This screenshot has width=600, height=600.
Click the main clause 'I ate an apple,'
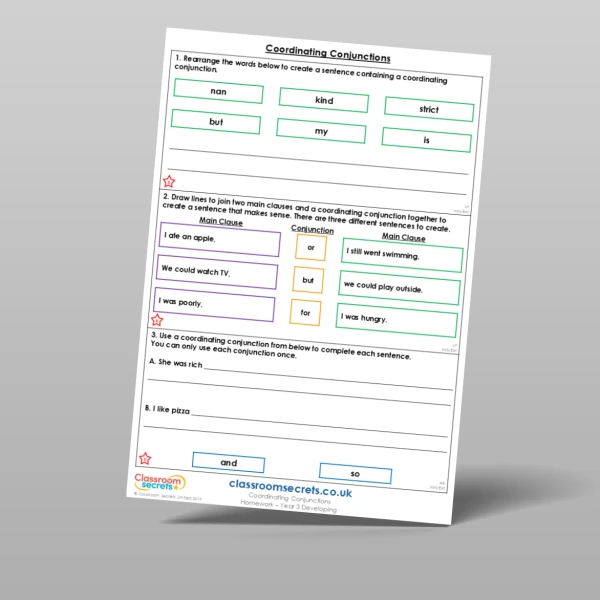(220, 240)
